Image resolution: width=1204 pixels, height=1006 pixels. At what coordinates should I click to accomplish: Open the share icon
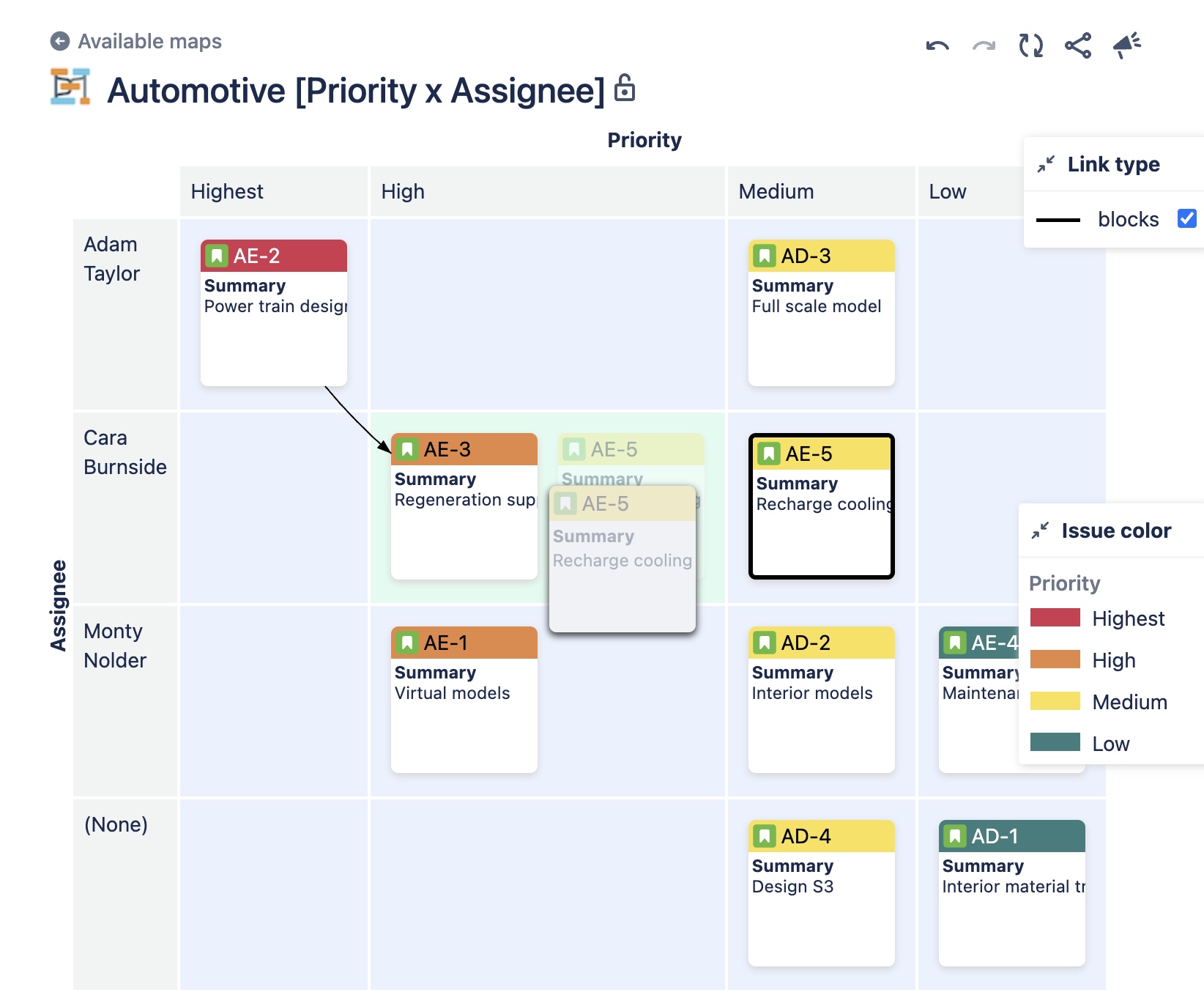pos(1078,45)
